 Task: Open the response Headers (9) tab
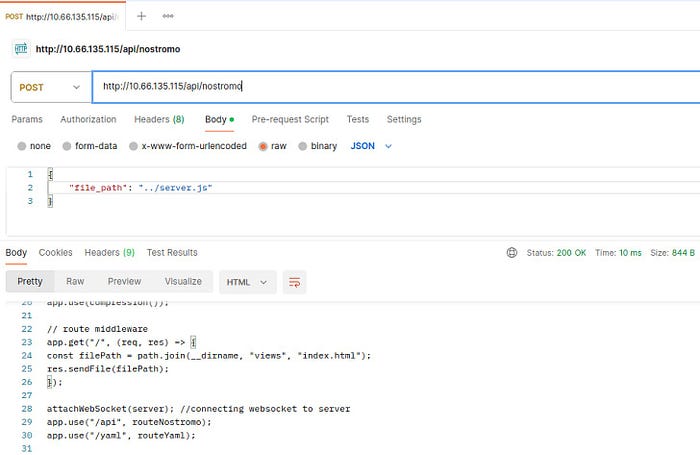tap(109, 253)
